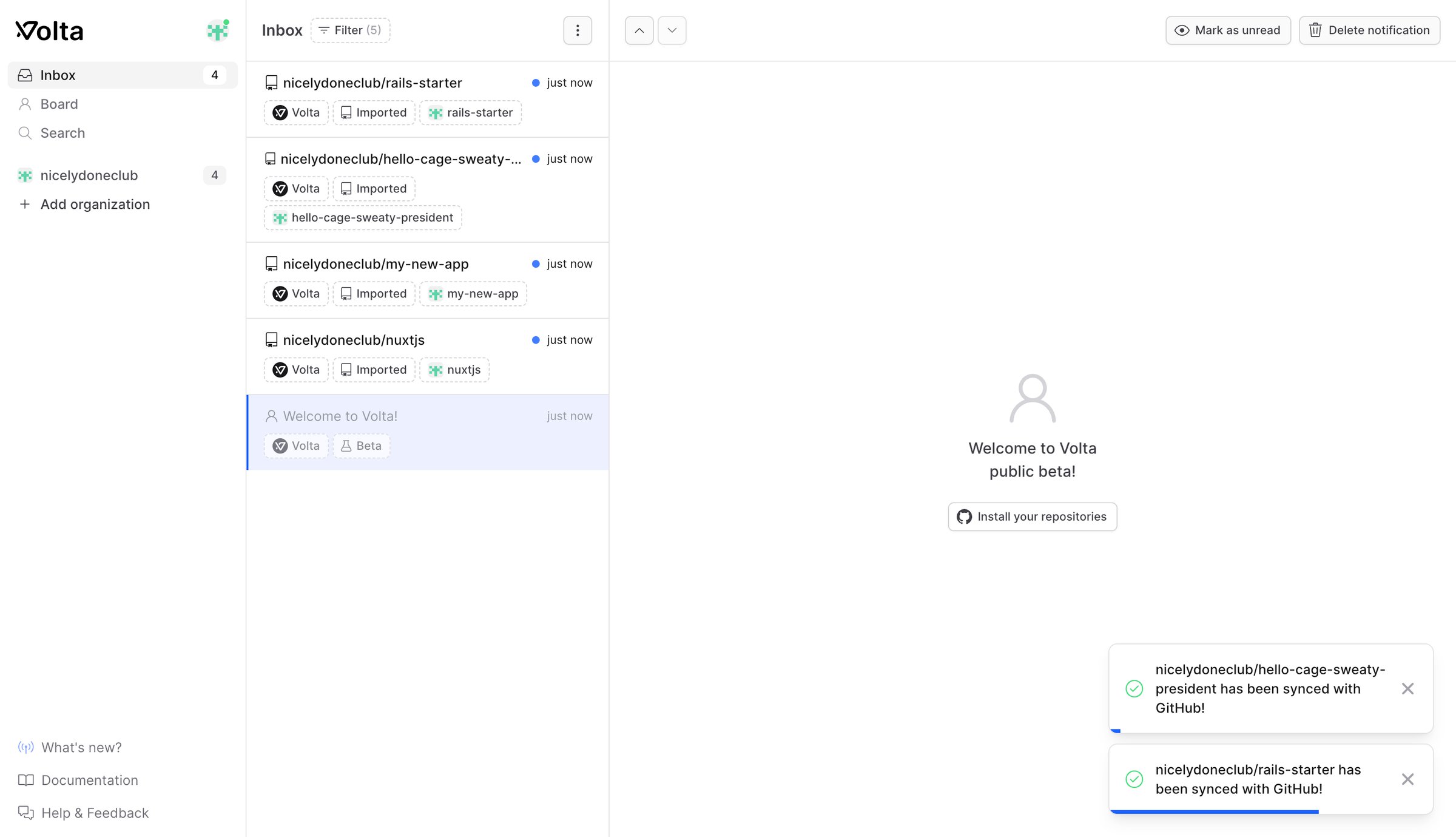Click Volta tag in my-new-app row
The width and height of the screenshot is (1456, 837).
coord(296,294)
